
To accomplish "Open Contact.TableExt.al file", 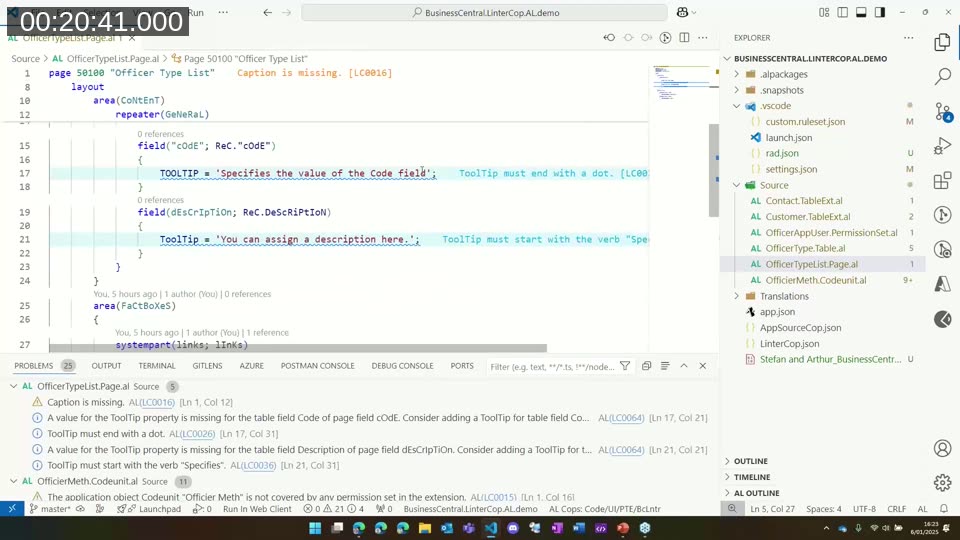I will coord(804,201).
